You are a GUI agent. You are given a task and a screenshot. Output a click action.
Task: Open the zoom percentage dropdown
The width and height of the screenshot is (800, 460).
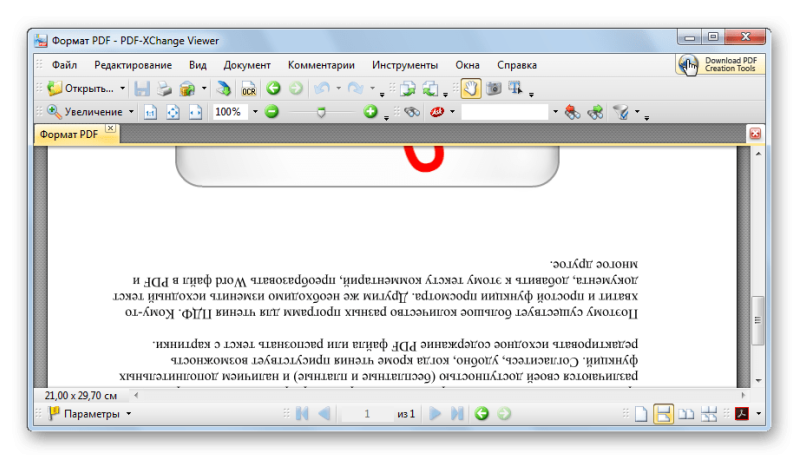pos(255,112)
